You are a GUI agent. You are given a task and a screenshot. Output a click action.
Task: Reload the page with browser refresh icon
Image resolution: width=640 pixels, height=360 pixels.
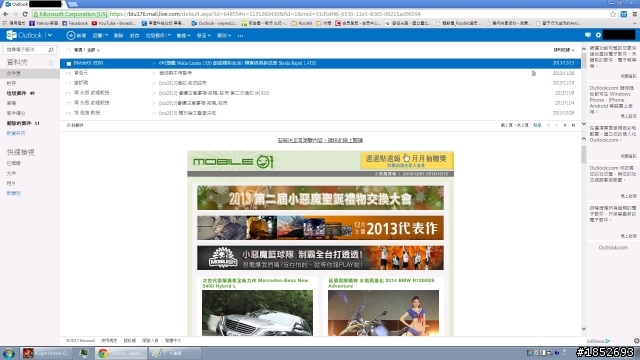click(25, 14)
